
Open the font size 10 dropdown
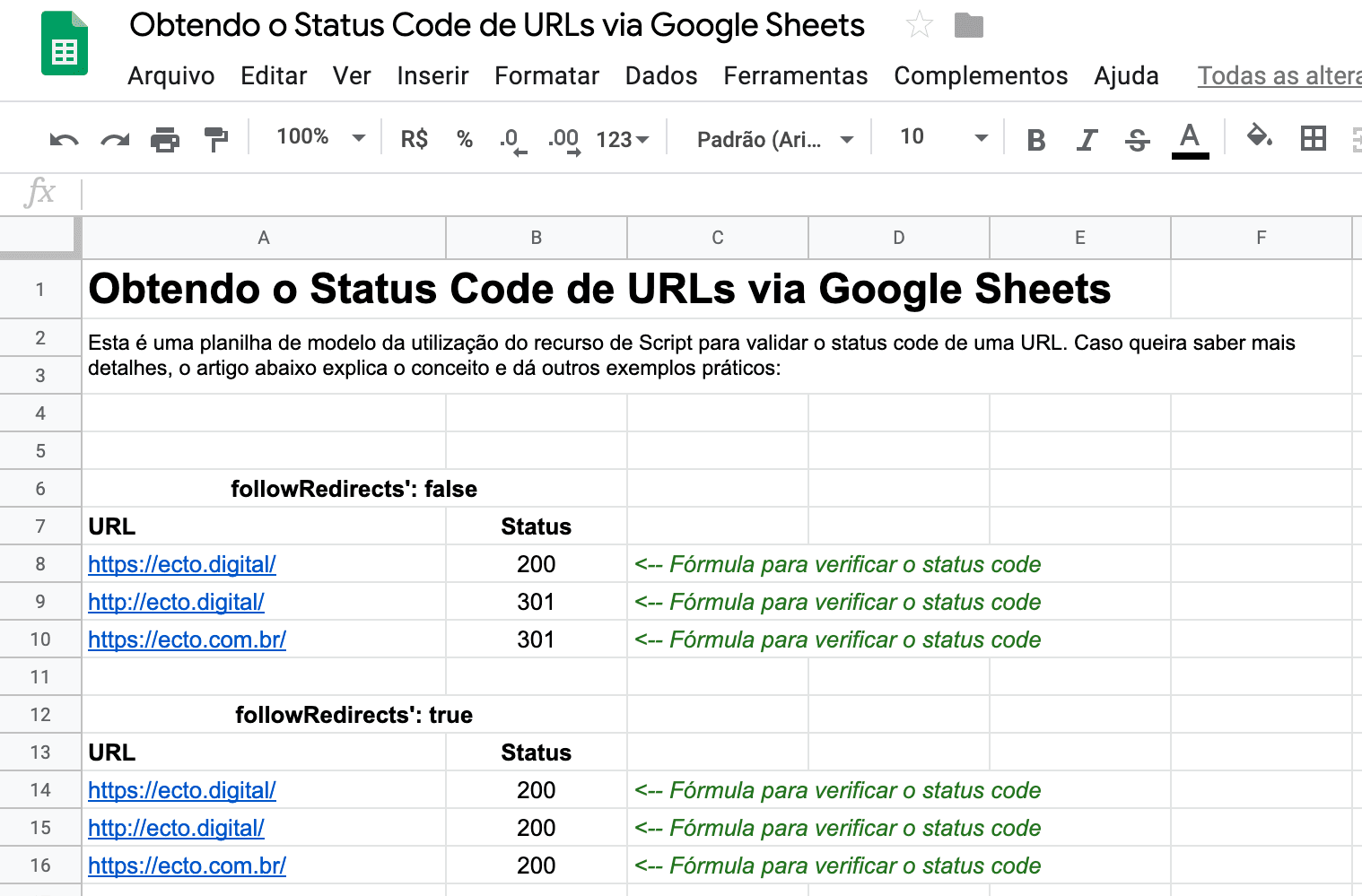pyautogui.click(x=943, y=137)
